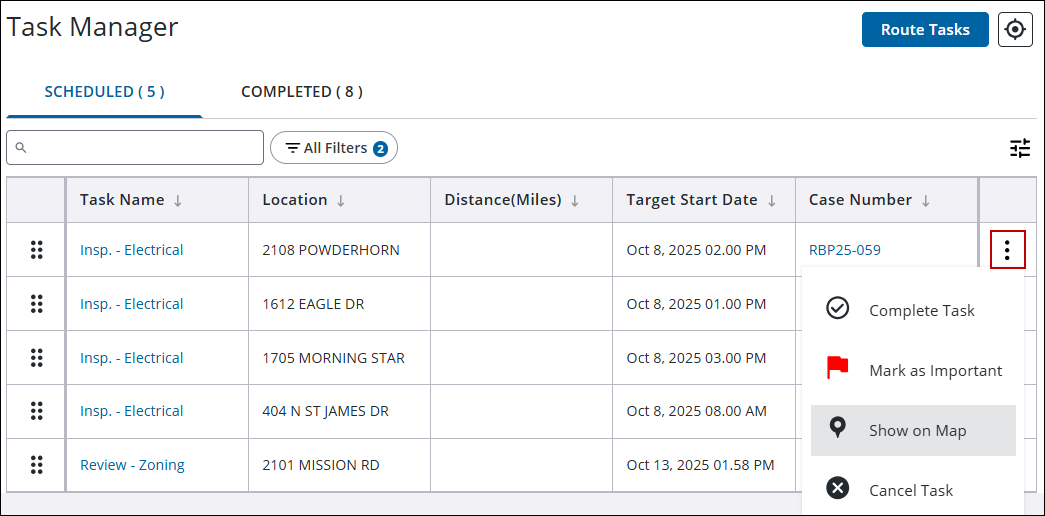Choose Complete Task from the menu
The image size is (1045, 516).
(913, 311)
